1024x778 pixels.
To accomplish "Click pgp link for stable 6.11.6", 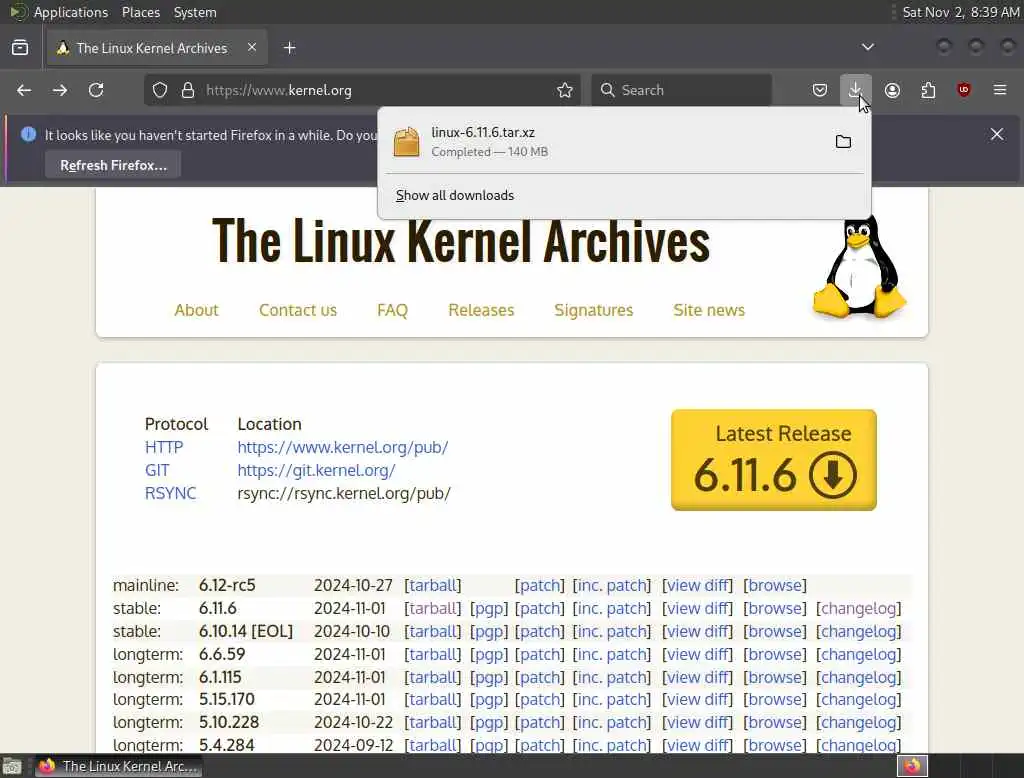I will 489,608.
